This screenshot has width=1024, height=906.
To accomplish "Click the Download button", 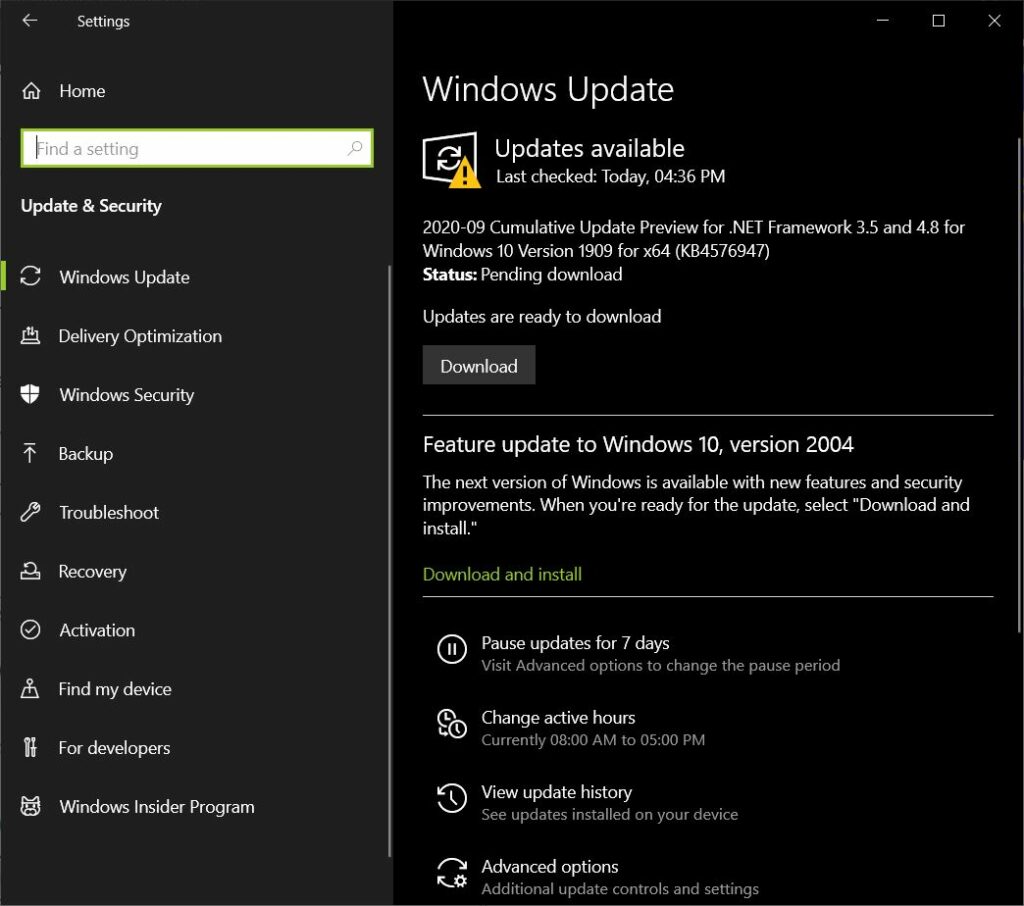I will [x=479, y=365].
